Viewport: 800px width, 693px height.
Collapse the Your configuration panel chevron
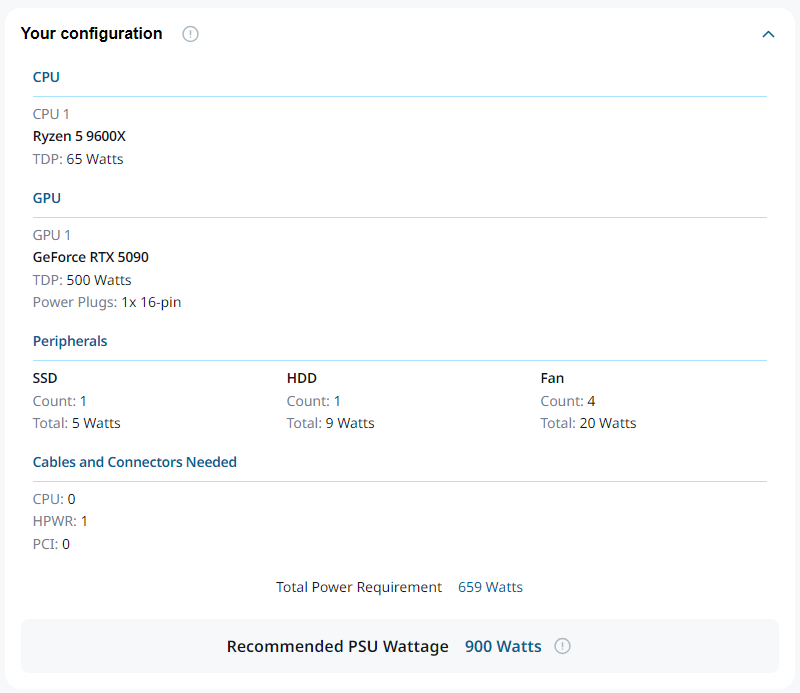(x=768, y=34)
